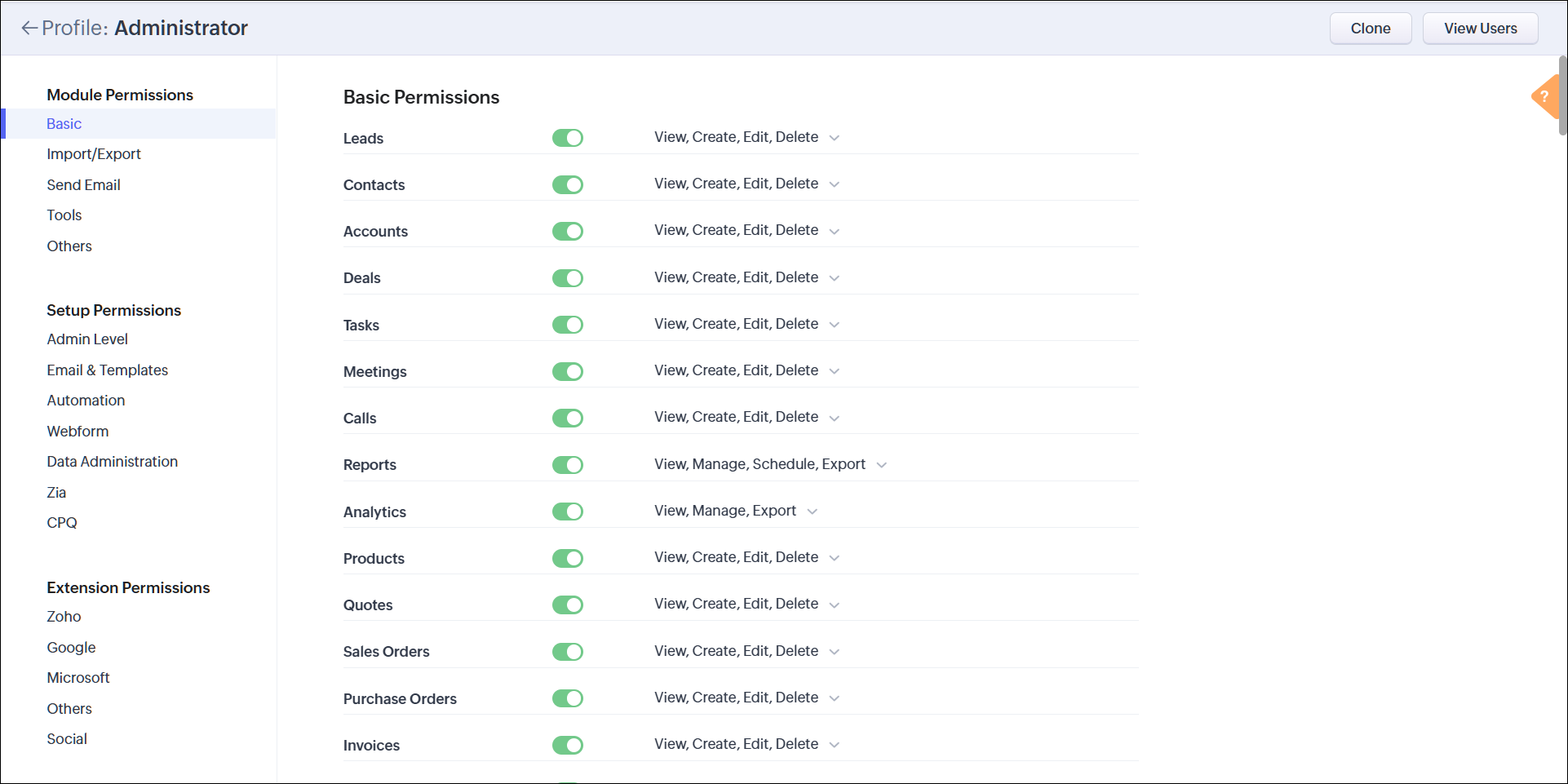Turn off the Invoices permission switch

568,745
